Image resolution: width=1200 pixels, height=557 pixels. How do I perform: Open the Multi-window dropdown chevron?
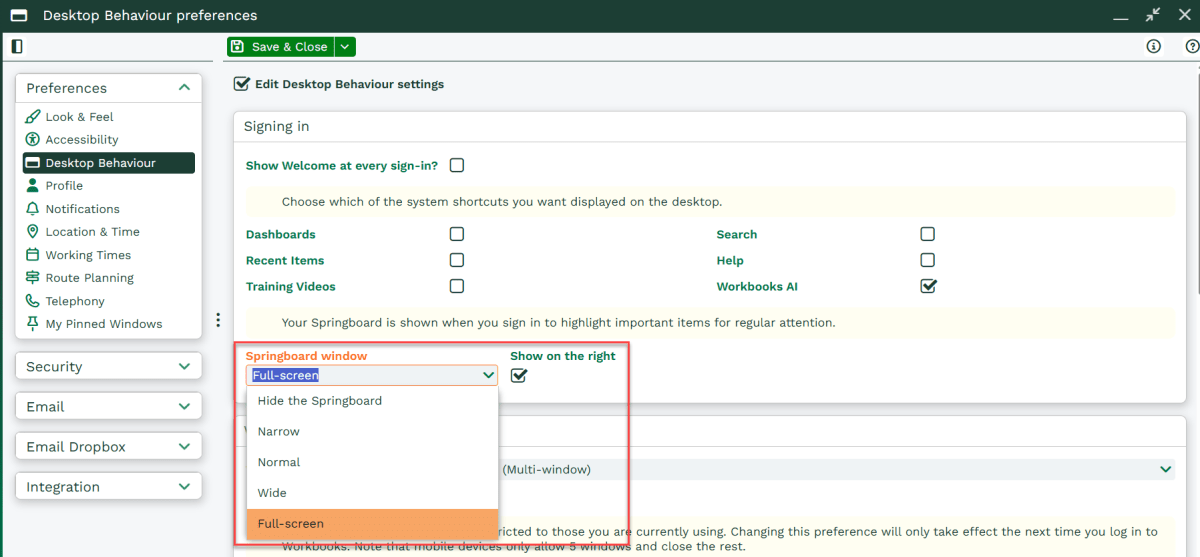coord(1166,469)
